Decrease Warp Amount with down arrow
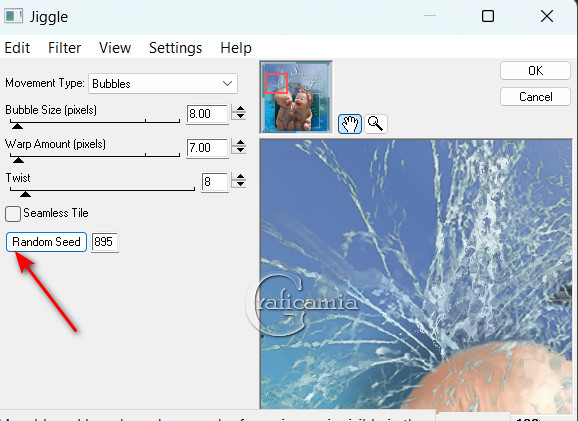Viewport: 578px width, 421px height. 240,150
